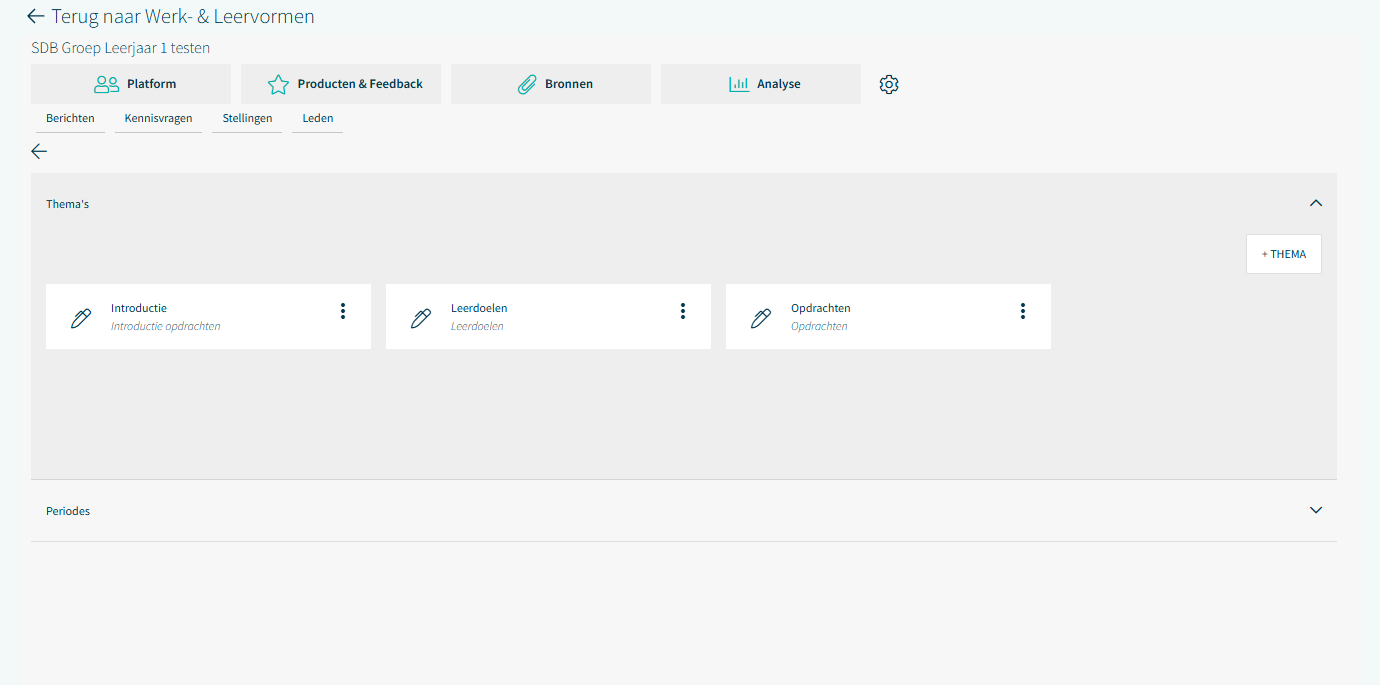The image size is (1380, 685).
Task: Select the Analyse tab
Action: 761,84
